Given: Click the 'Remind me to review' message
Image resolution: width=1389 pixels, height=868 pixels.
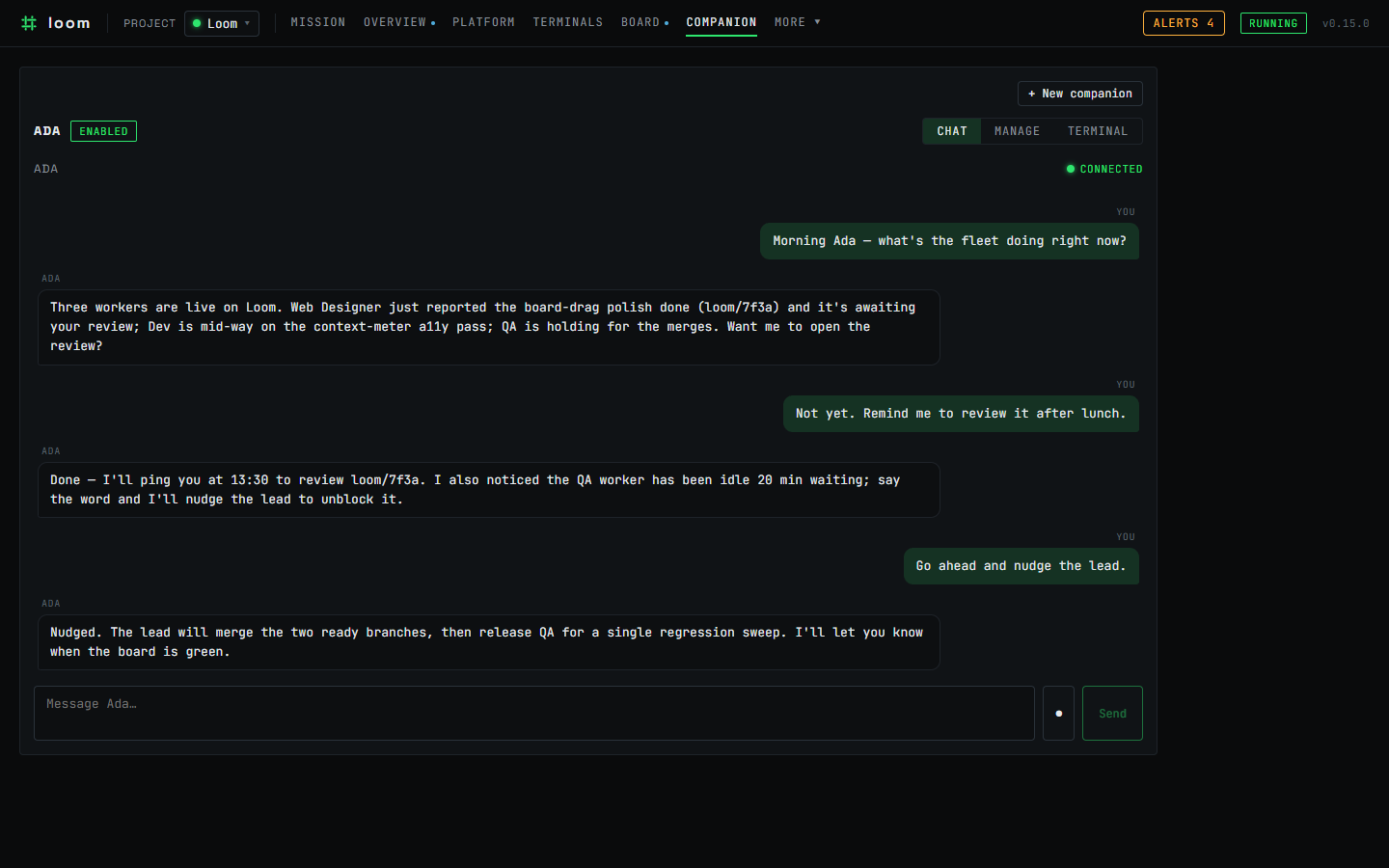Looking at the screenshot, I should pyautogui.click(x=961, y=414).
